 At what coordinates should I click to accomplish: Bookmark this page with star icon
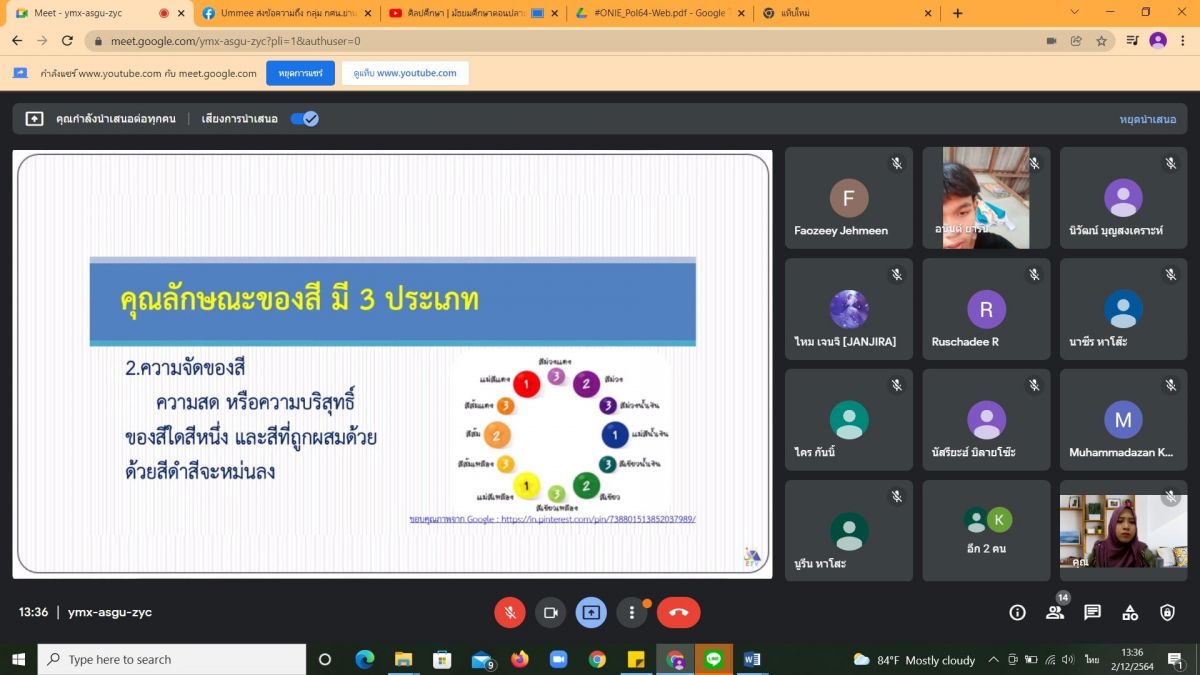pos(1101,41)
